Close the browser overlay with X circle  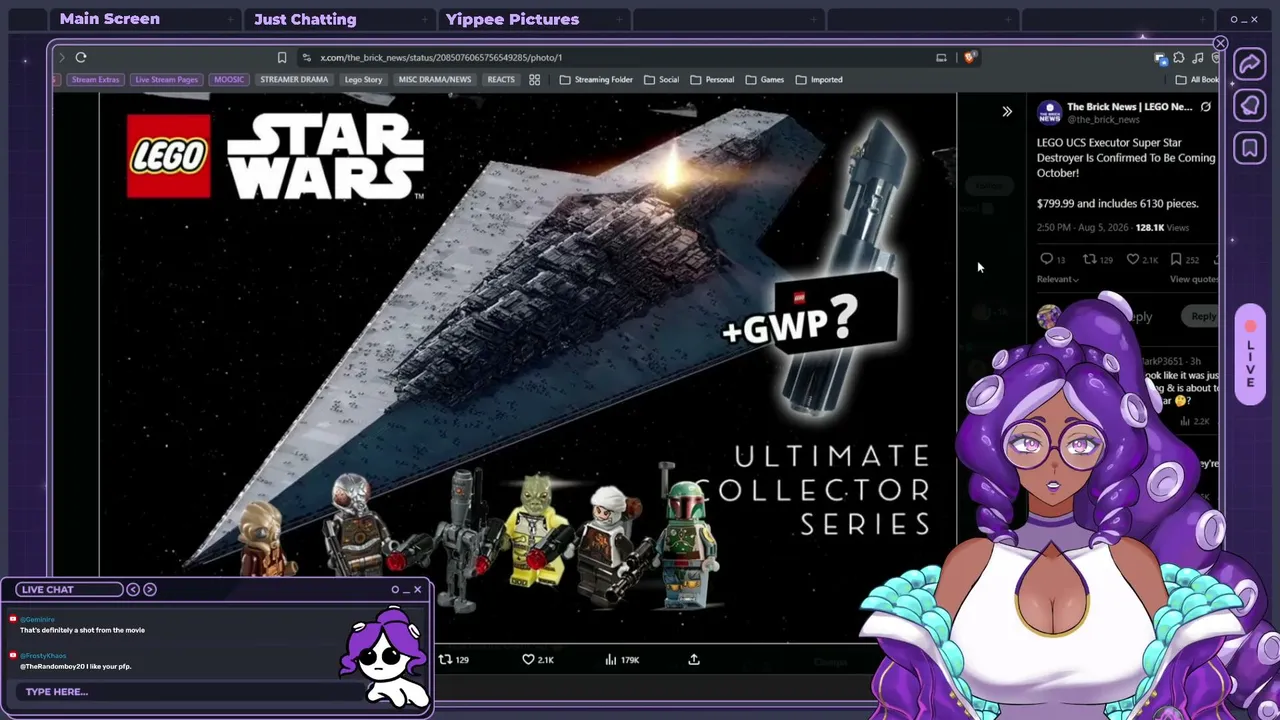coord(1220,44)
